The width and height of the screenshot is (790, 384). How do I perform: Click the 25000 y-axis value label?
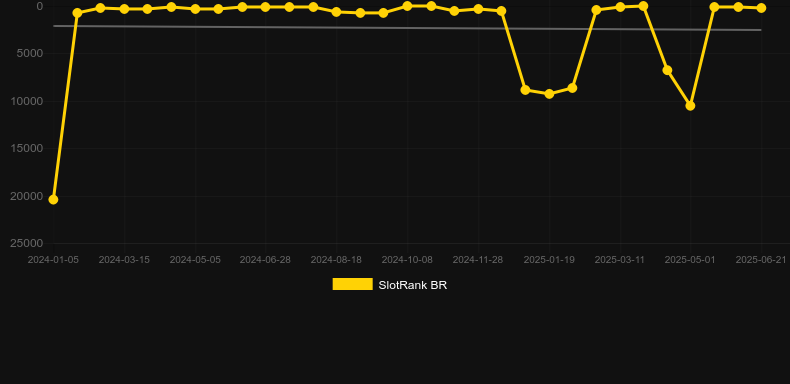tap(27, 243)
